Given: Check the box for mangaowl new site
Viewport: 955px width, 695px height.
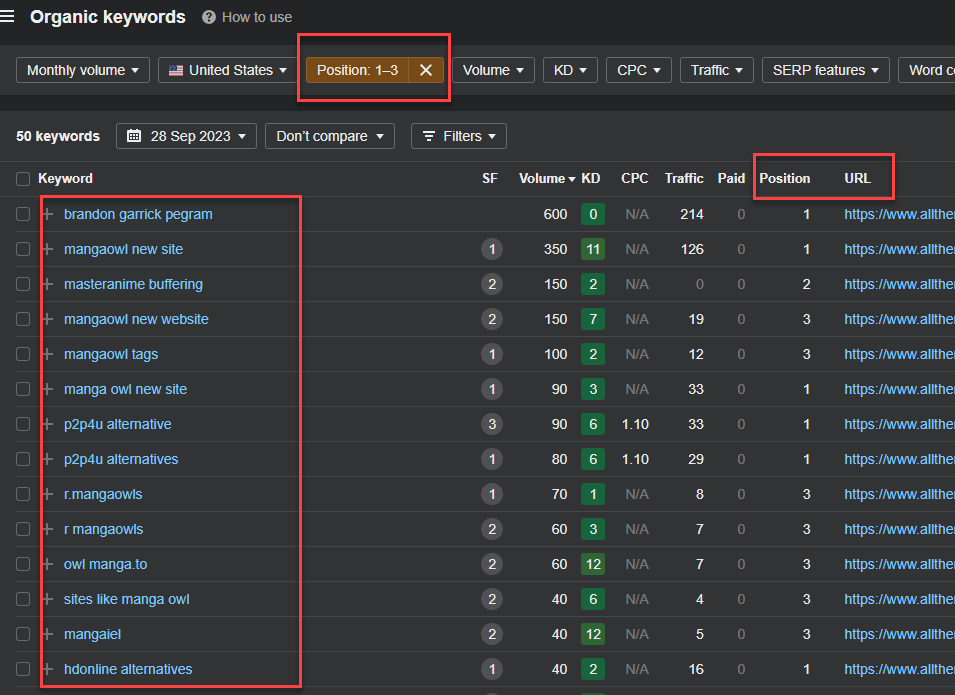Looking at the screenshot, I should 23,249.
